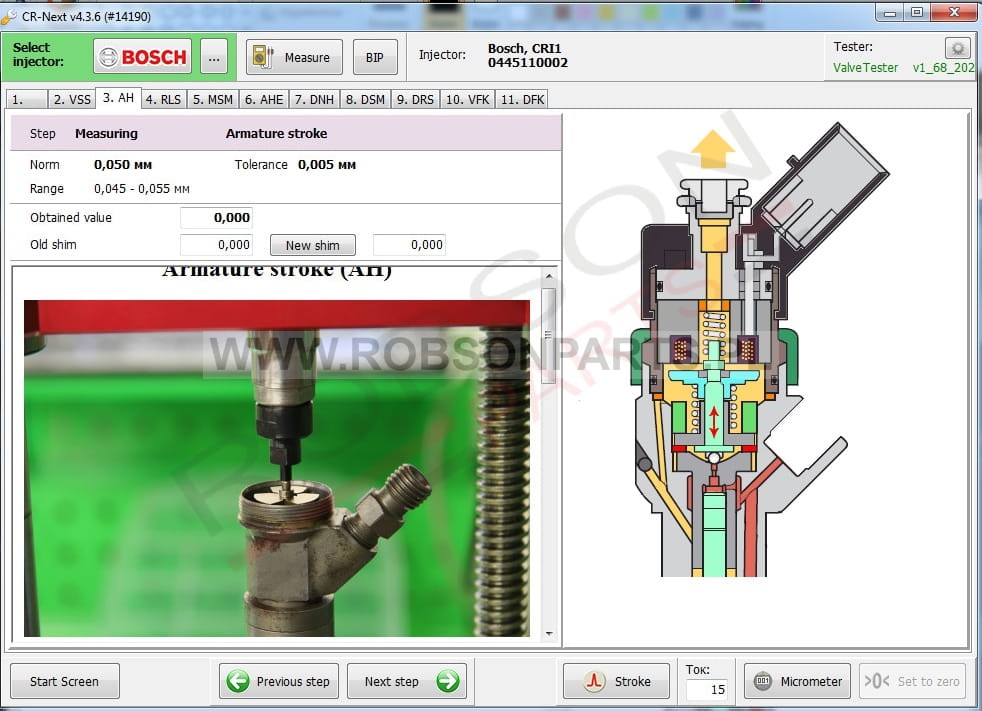
Task: Open the 7. DNH tab
Action: (314, 99)
